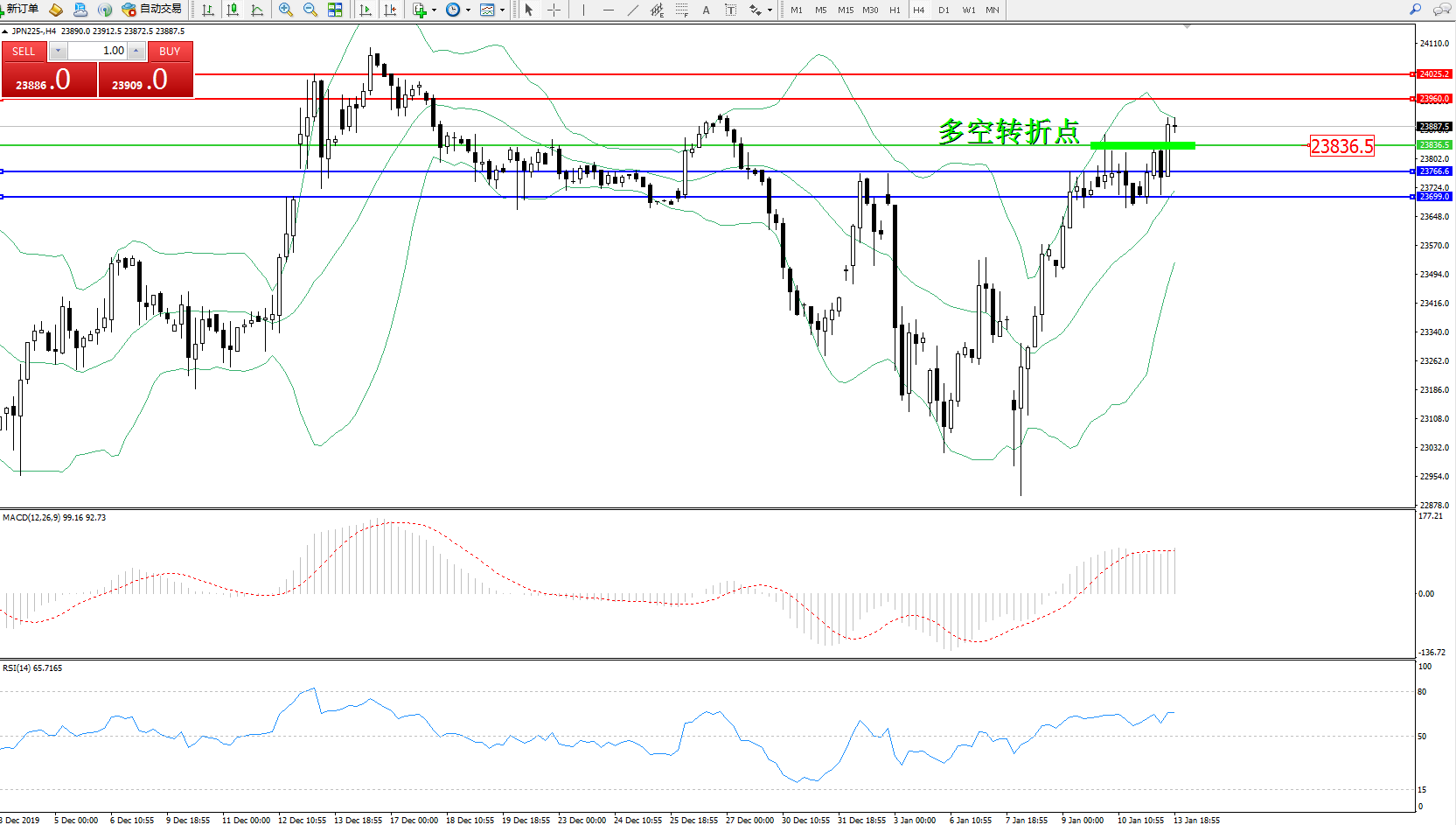Click the SELL button at 23886.0

(x=48, y=80)
